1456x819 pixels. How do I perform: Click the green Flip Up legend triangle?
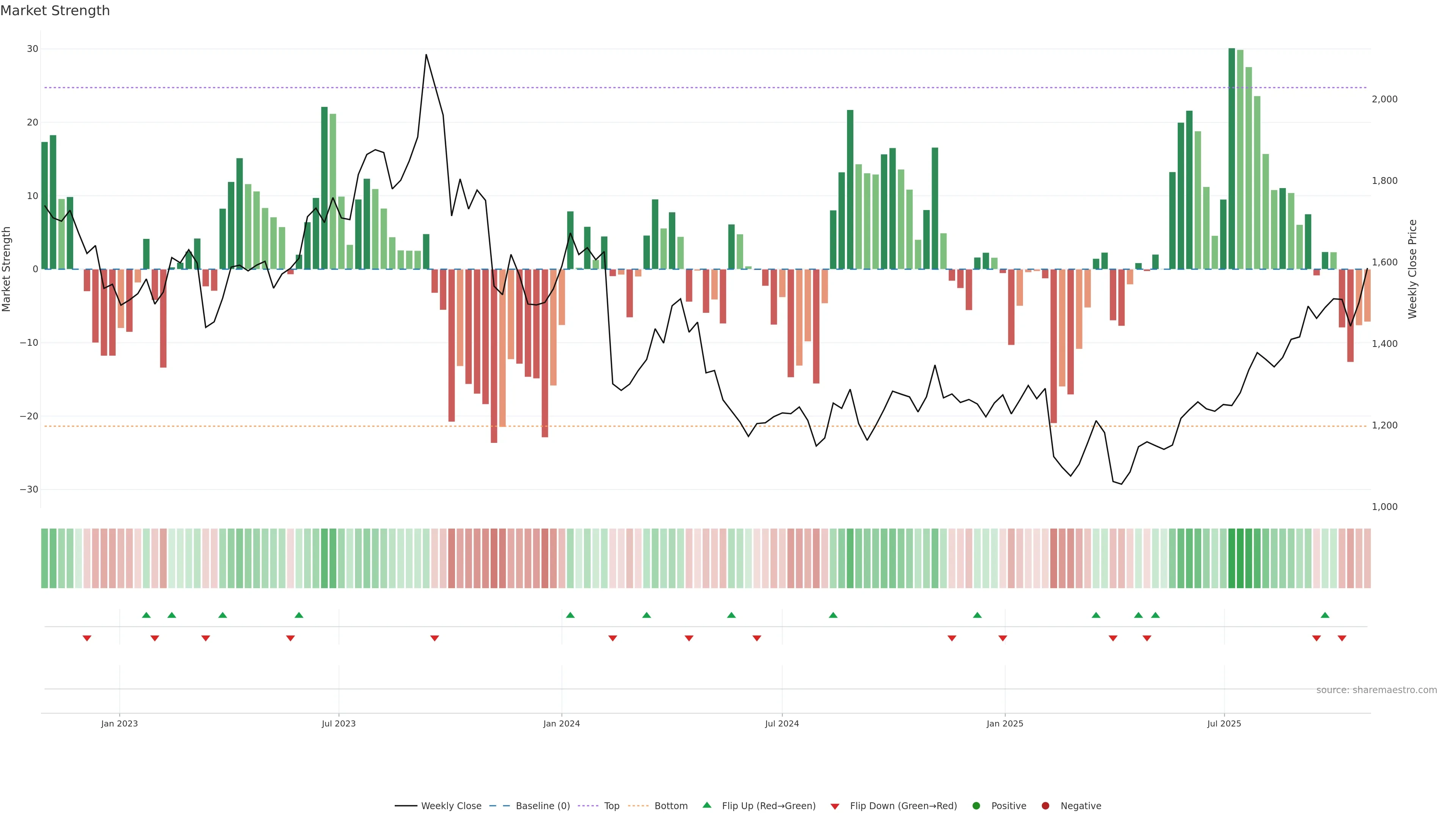pos(706,805)
